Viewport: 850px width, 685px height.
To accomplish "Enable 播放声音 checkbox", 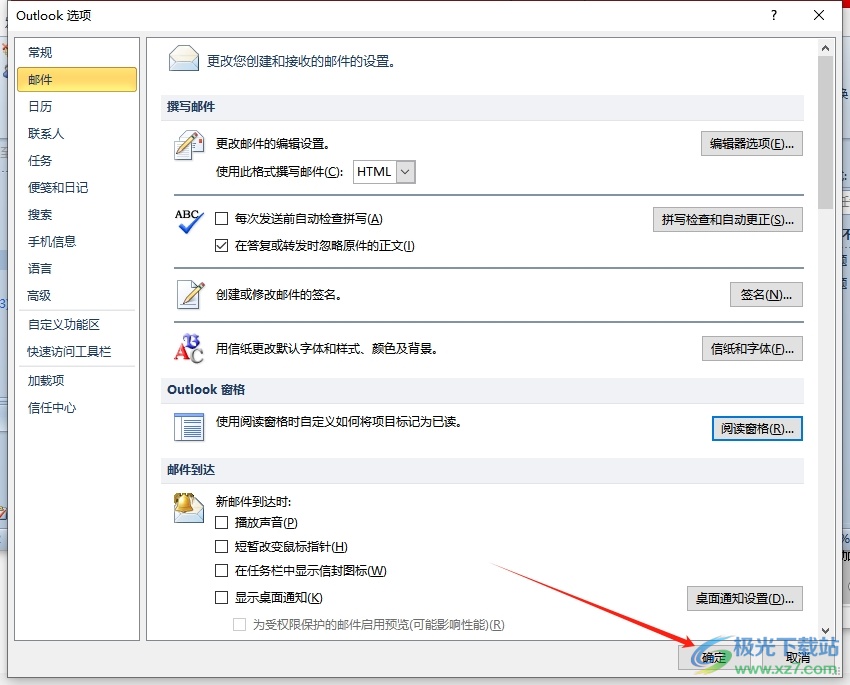I will (221, 522).
